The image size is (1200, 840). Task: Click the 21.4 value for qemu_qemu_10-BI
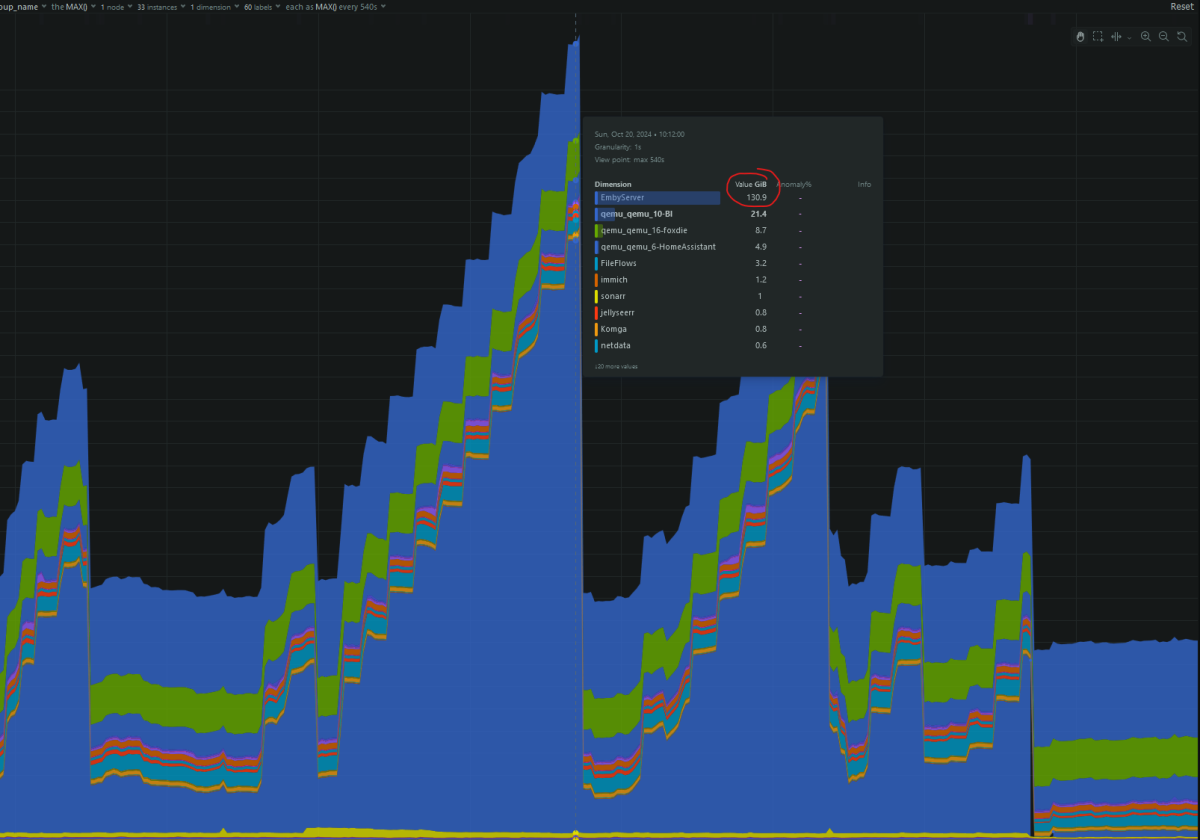click(758, 214)
